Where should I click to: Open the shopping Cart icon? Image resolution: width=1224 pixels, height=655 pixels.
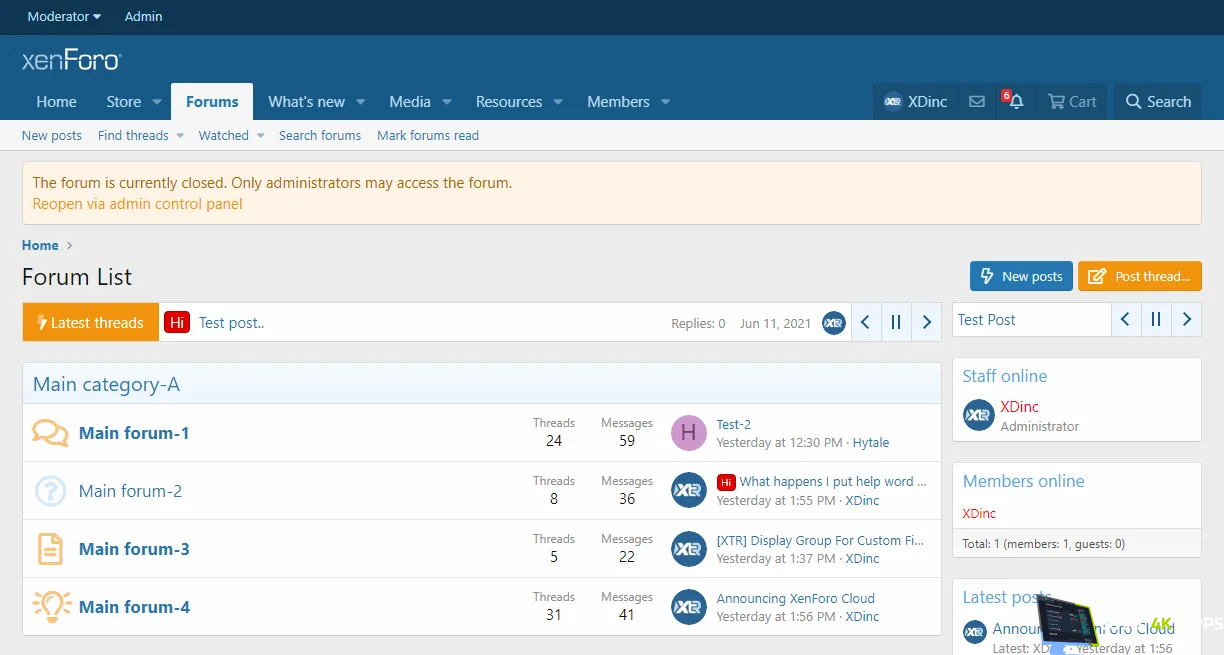coord(1072,101)
